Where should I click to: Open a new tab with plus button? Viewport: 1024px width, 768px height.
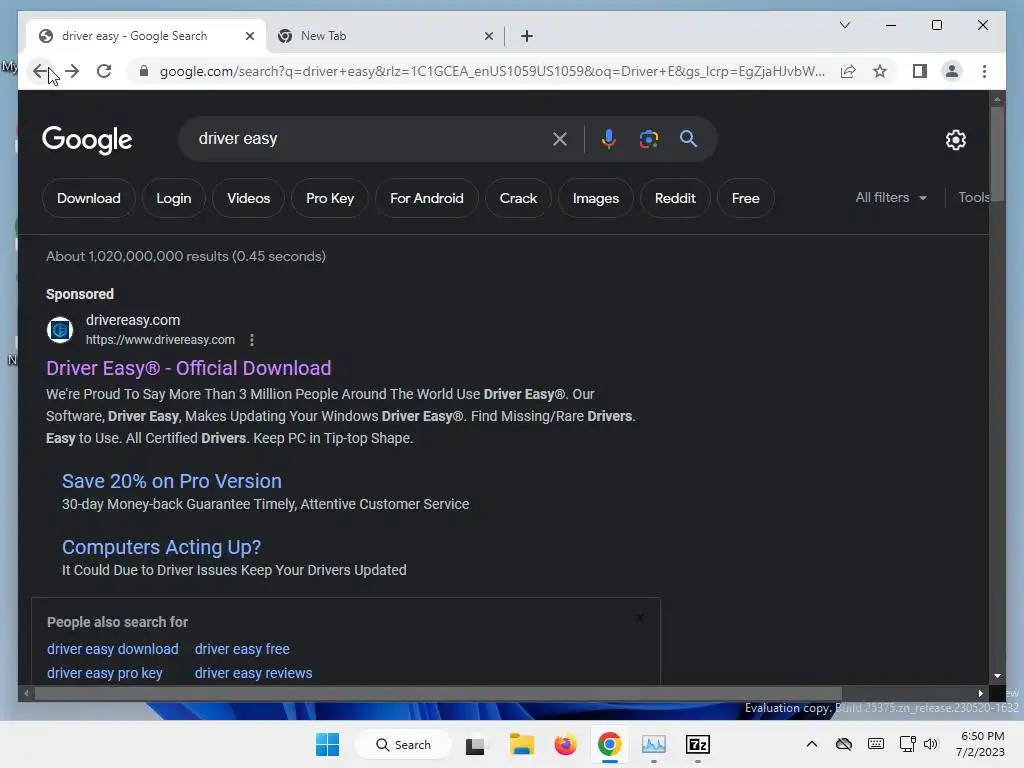(x=527, y=36)
